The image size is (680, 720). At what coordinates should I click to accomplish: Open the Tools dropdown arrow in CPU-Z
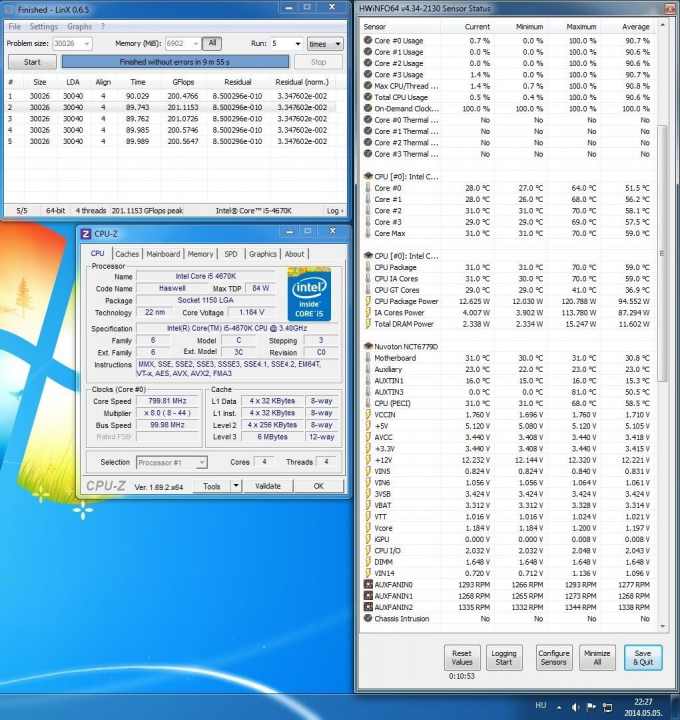point(236,486)
